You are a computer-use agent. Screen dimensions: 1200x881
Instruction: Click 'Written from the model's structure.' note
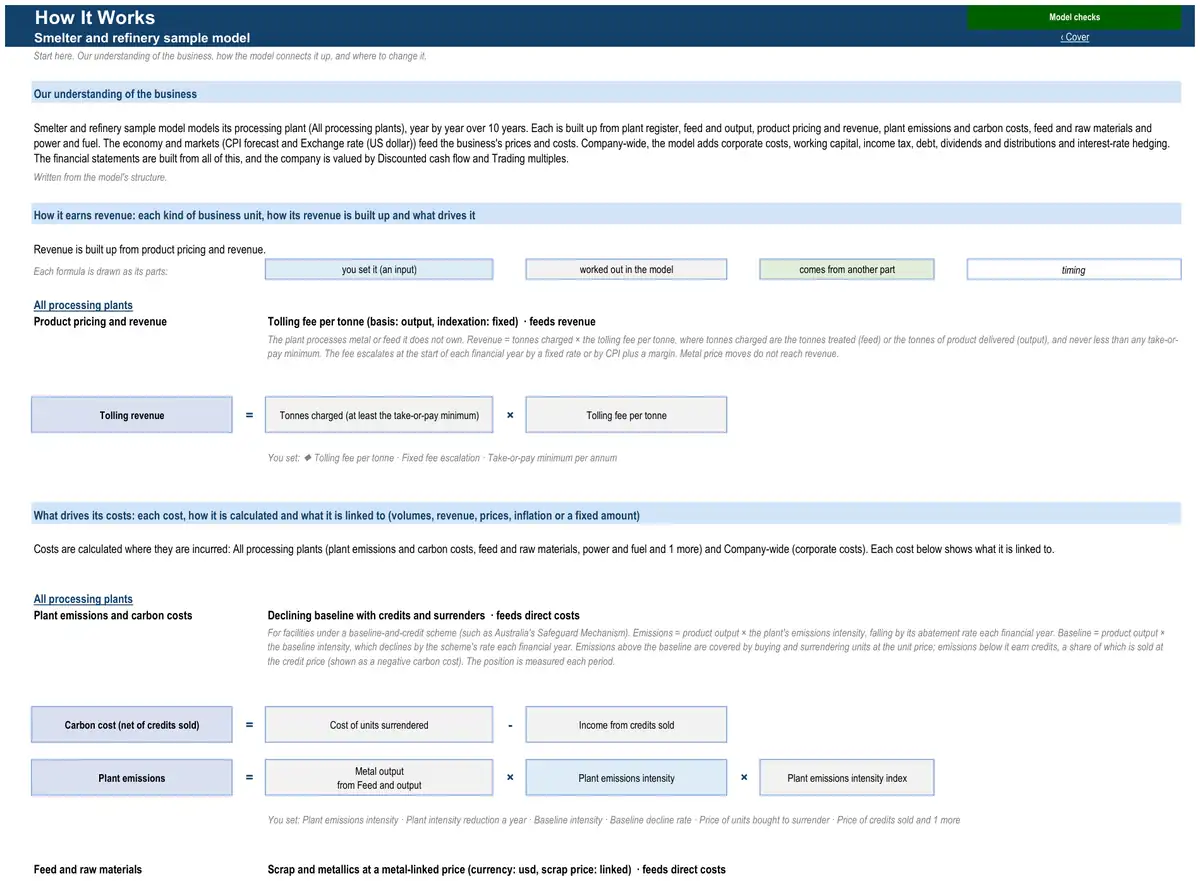(100, 178)
